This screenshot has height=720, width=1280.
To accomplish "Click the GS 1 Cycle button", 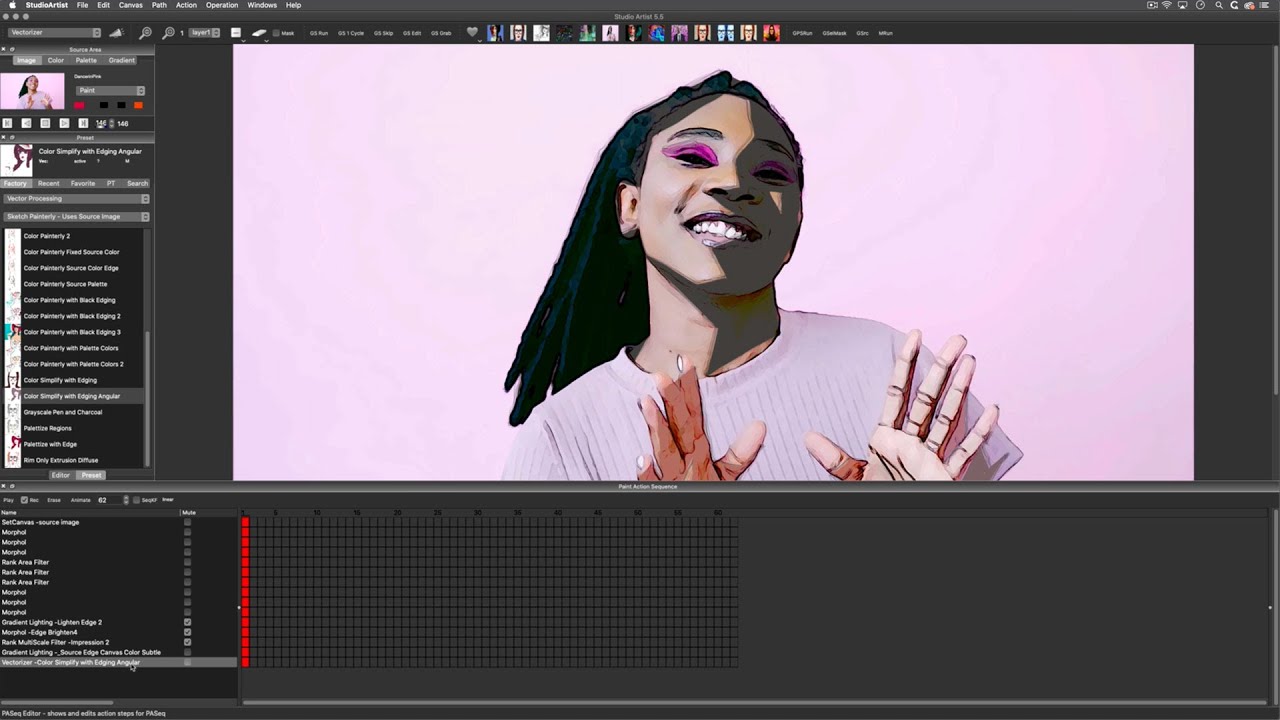I will pos(351,33).
